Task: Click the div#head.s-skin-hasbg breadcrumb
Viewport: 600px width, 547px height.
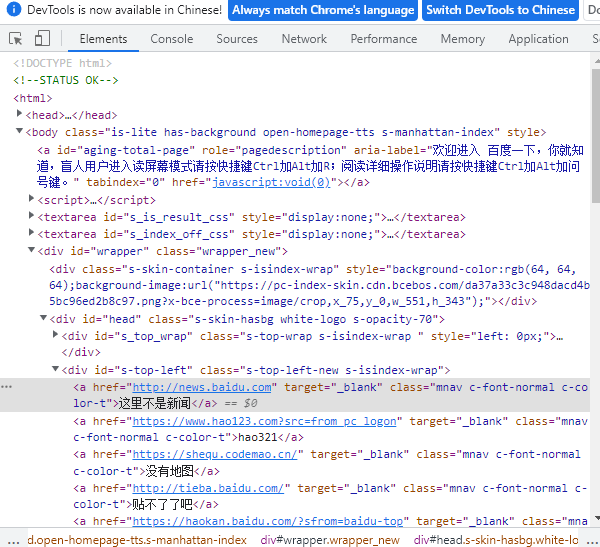Action: click(x=496, y=540)
